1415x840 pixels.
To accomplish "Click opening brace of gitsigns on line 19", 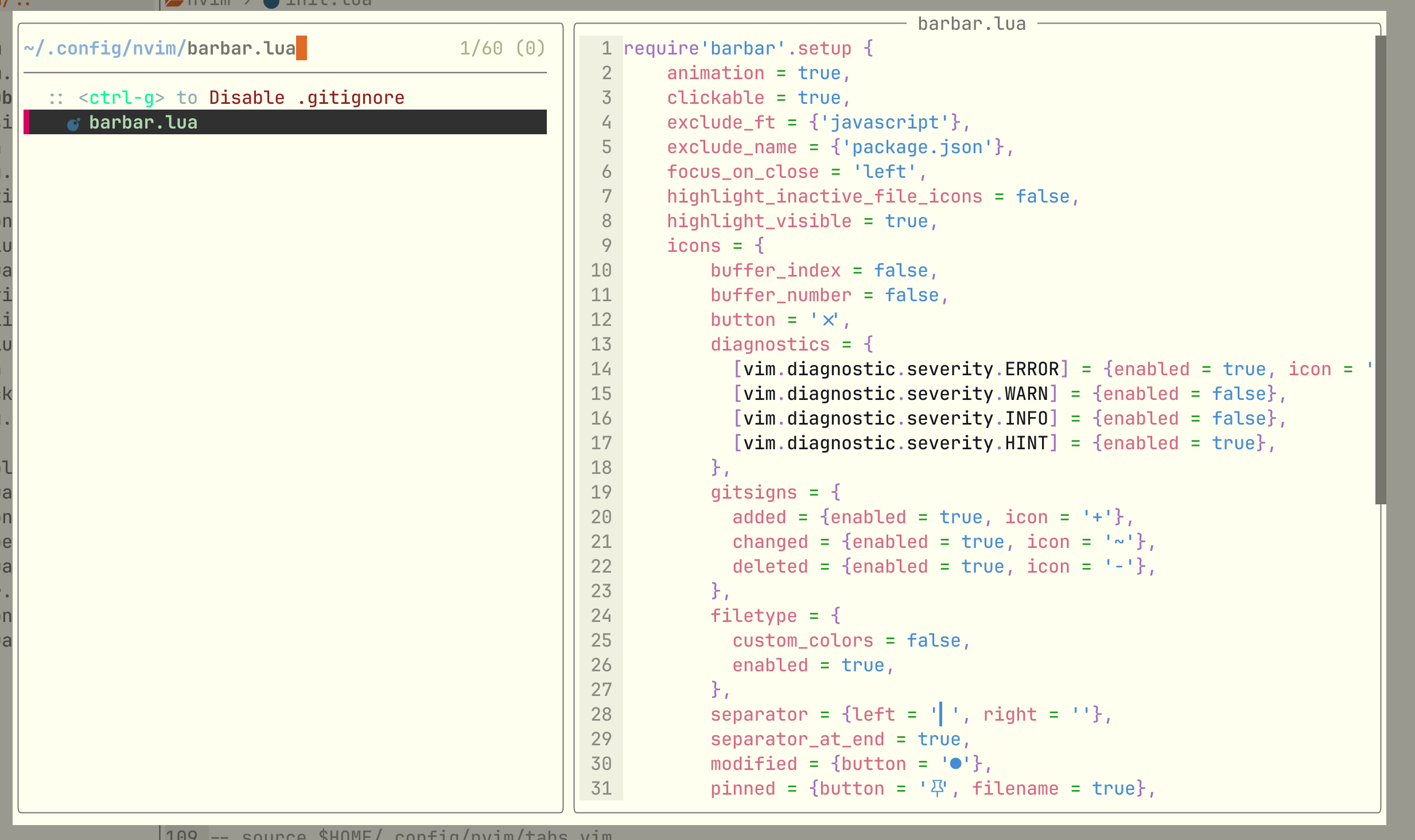I will [x=835, y=492].
